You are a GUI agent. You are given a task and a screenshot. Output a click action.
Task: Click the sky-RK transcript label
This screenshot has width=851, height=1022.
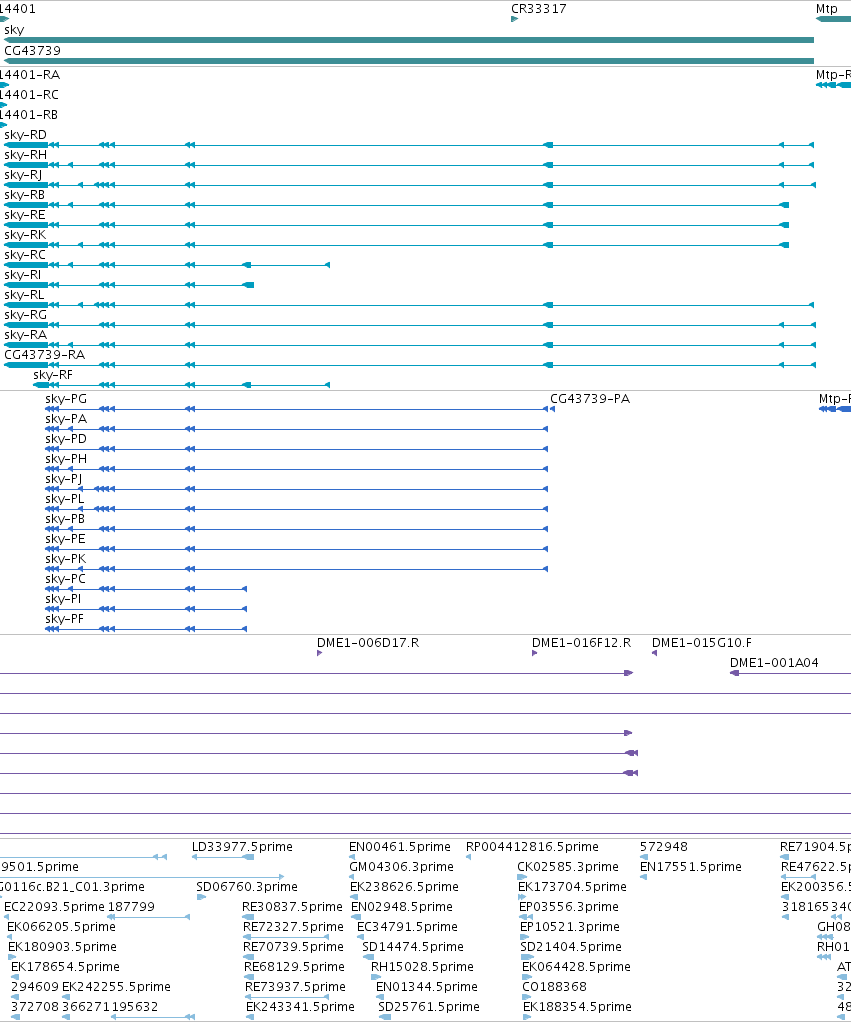click(x=25, y=235)
